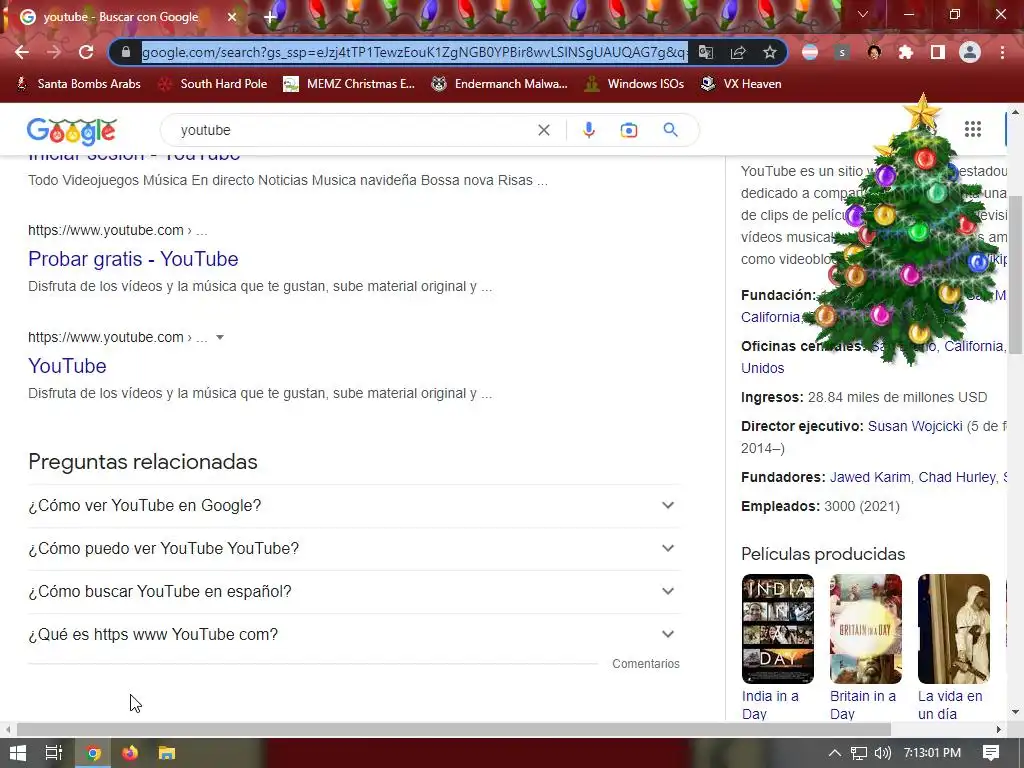Bookmark this page with the star icon
This screenshot has height=768, width=1024.
[770, 52]
